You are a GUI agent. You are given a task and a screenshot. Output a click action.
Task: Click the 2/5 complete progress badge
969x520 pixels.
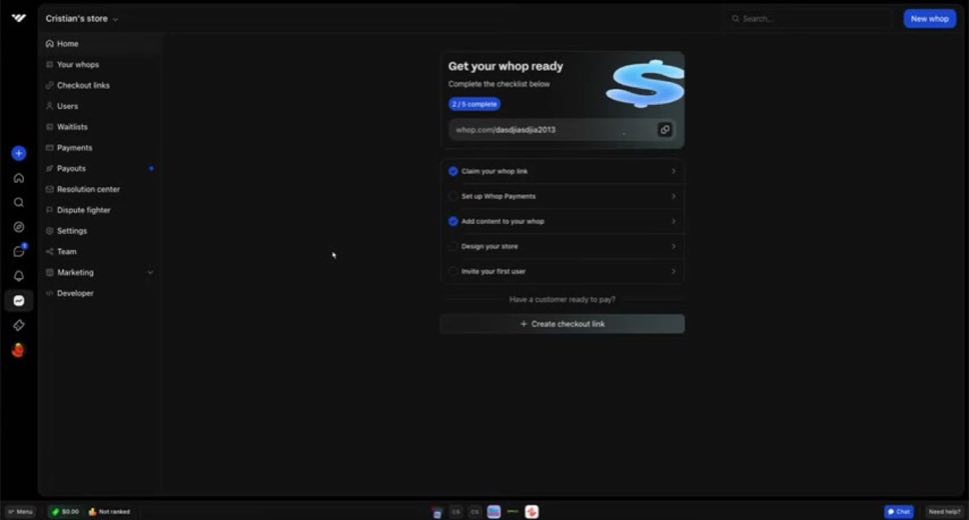pyautogui.click(x=474, y=104)
